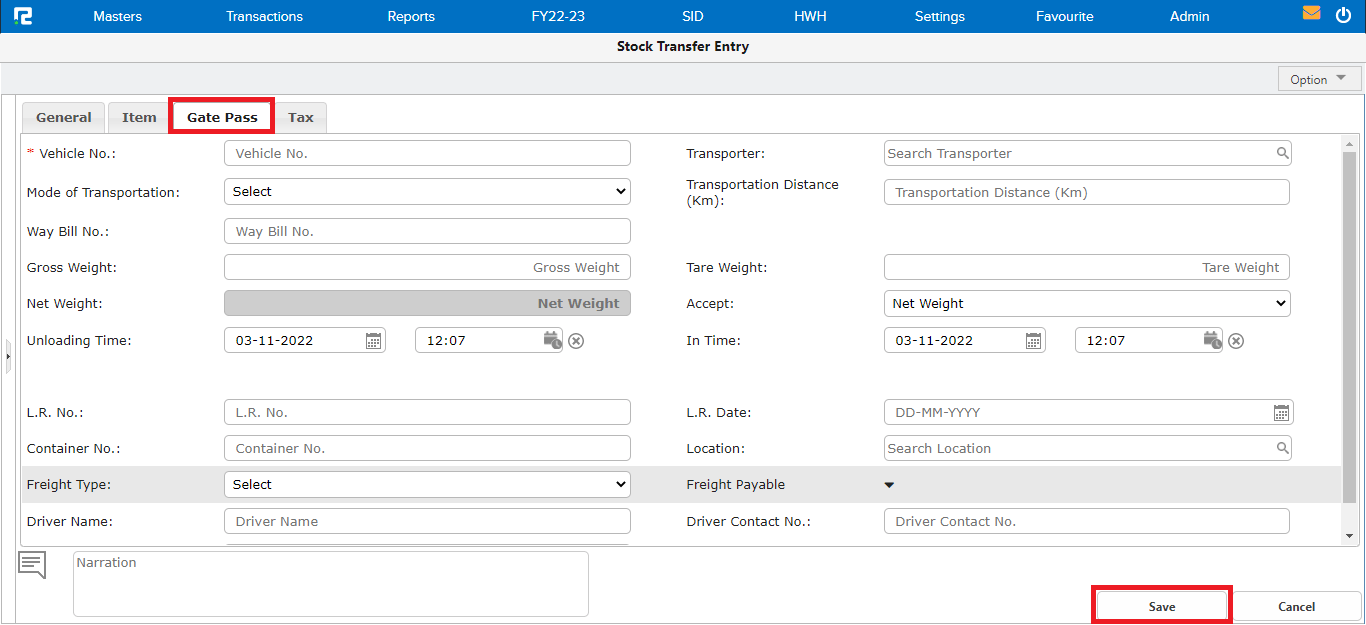This screenshot has height=625, width=1366.
Task: Open Unloading Time date calendar icon
Action: pyautogui.click(x=373, y=341)
